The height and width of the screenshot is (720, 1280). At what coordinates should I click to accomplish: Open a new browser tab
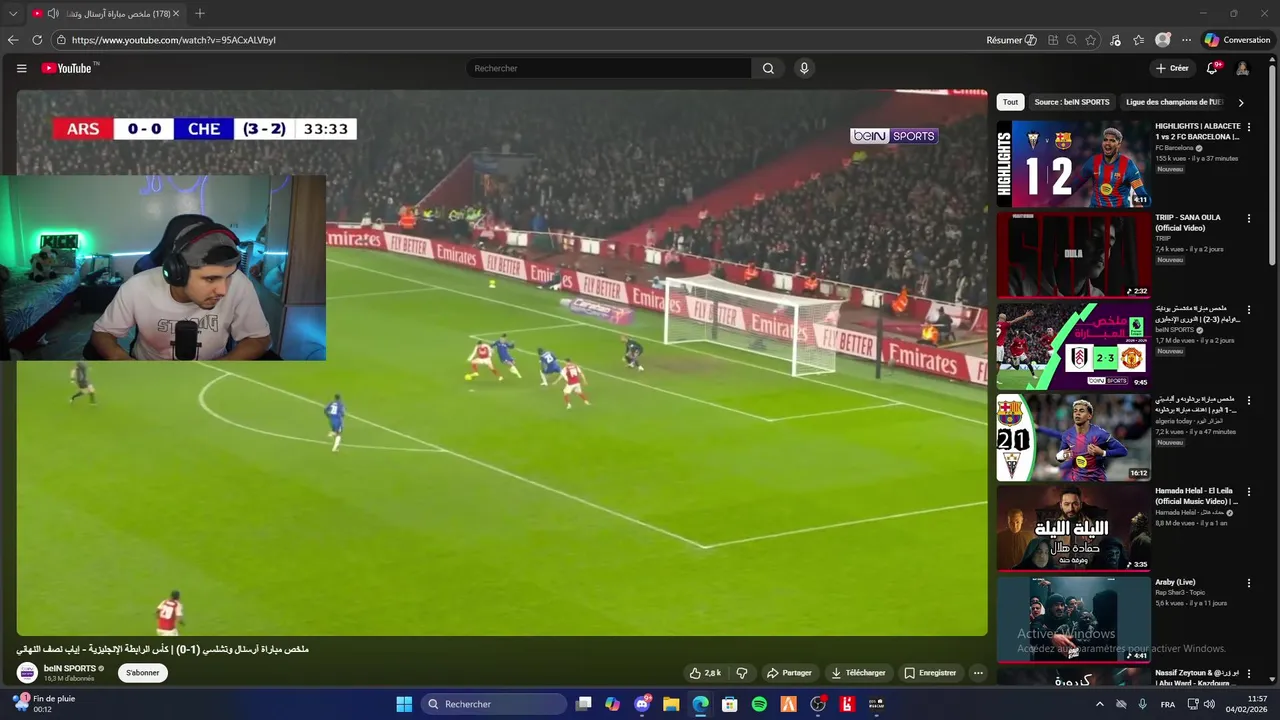click(200, 14)
